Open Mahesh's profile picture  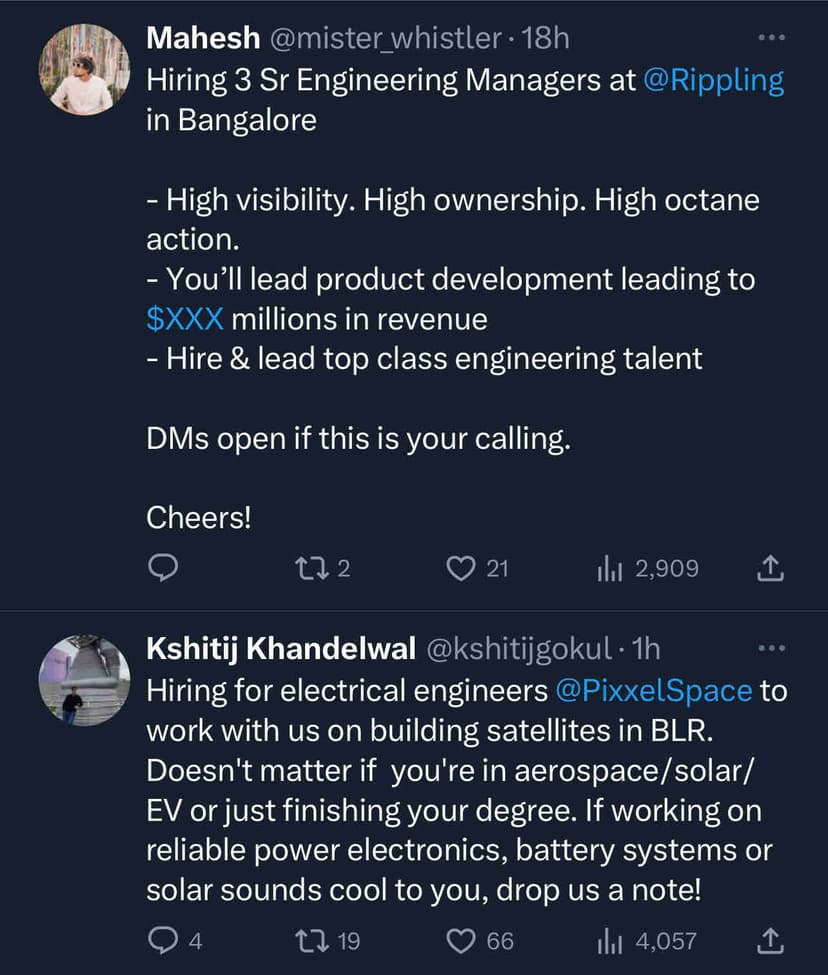click(x=84, y=70)
